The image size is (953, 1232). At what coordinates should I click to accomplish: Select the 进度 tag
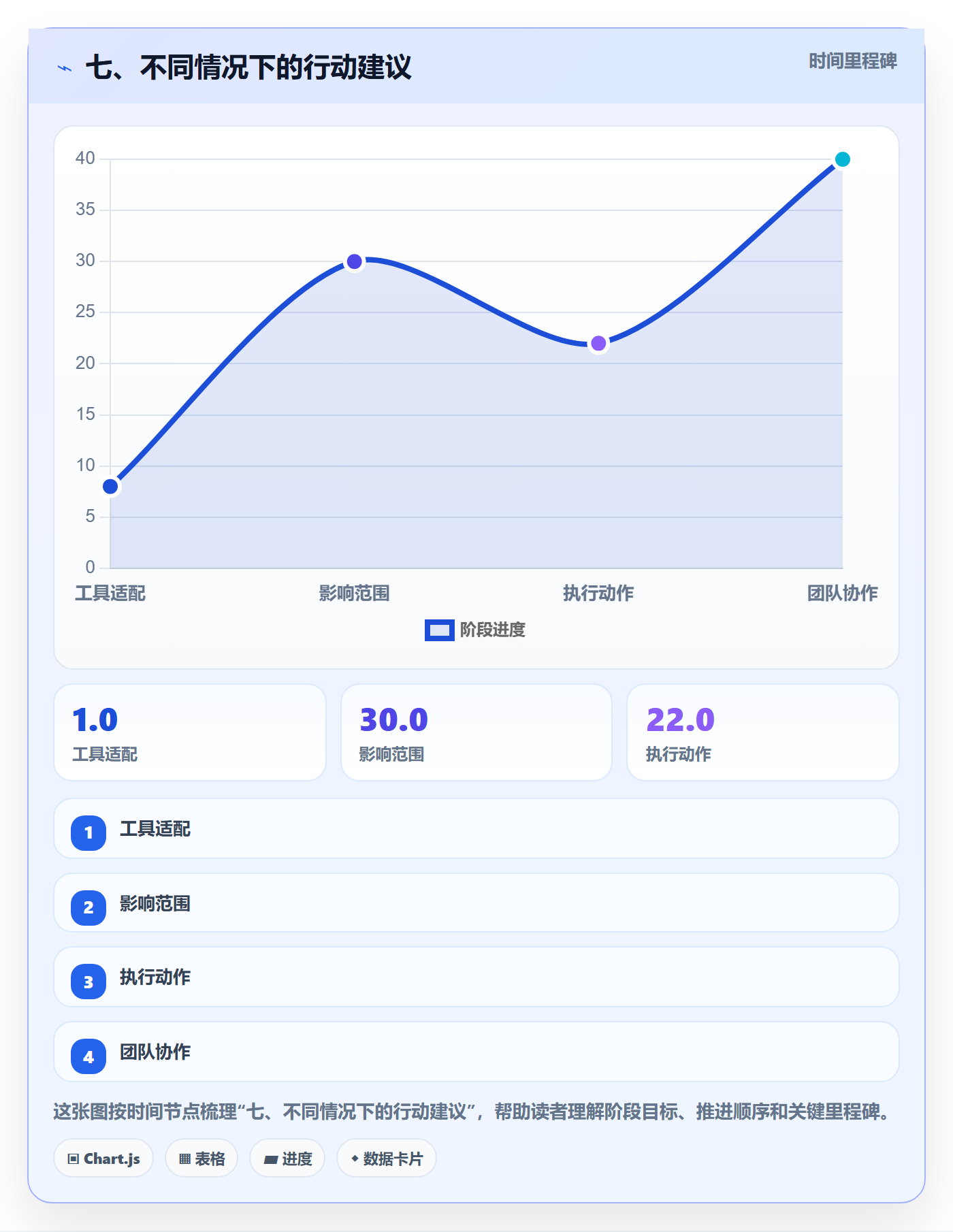[x=287, y=1158]
